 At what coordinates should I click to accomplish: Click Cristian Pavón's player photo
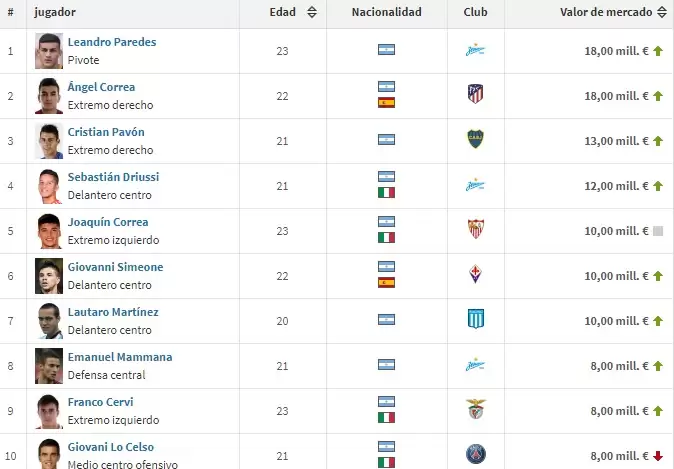[x=49, y=141]
